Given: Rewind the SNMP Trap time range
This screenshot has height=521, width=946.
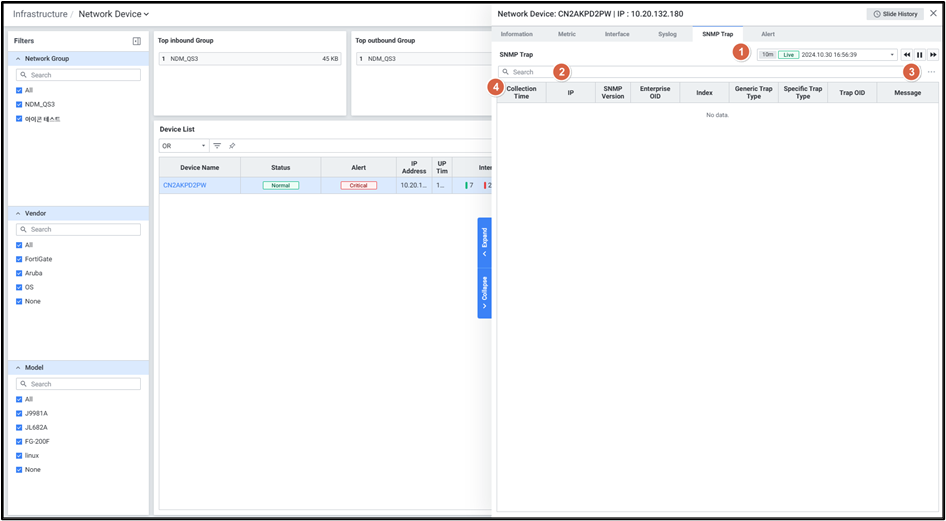Looking at the screenshot, I should pyautogui.click(x=907, y=55).
